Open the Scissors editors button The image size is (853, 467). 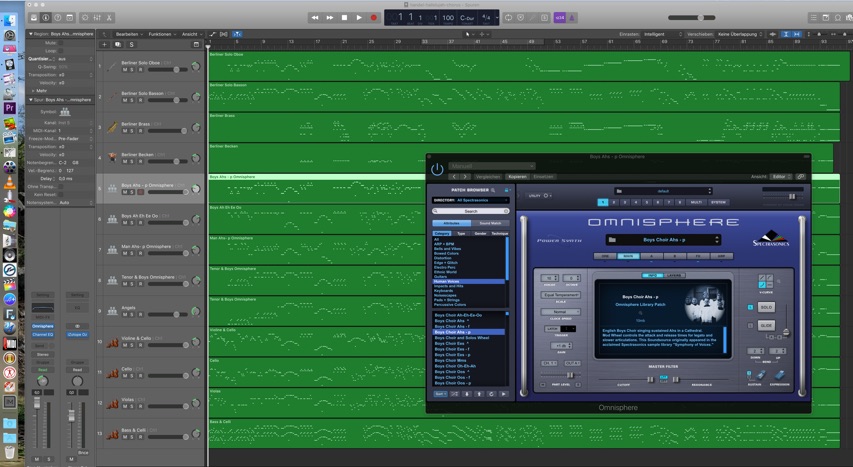[x=107, y=17]
